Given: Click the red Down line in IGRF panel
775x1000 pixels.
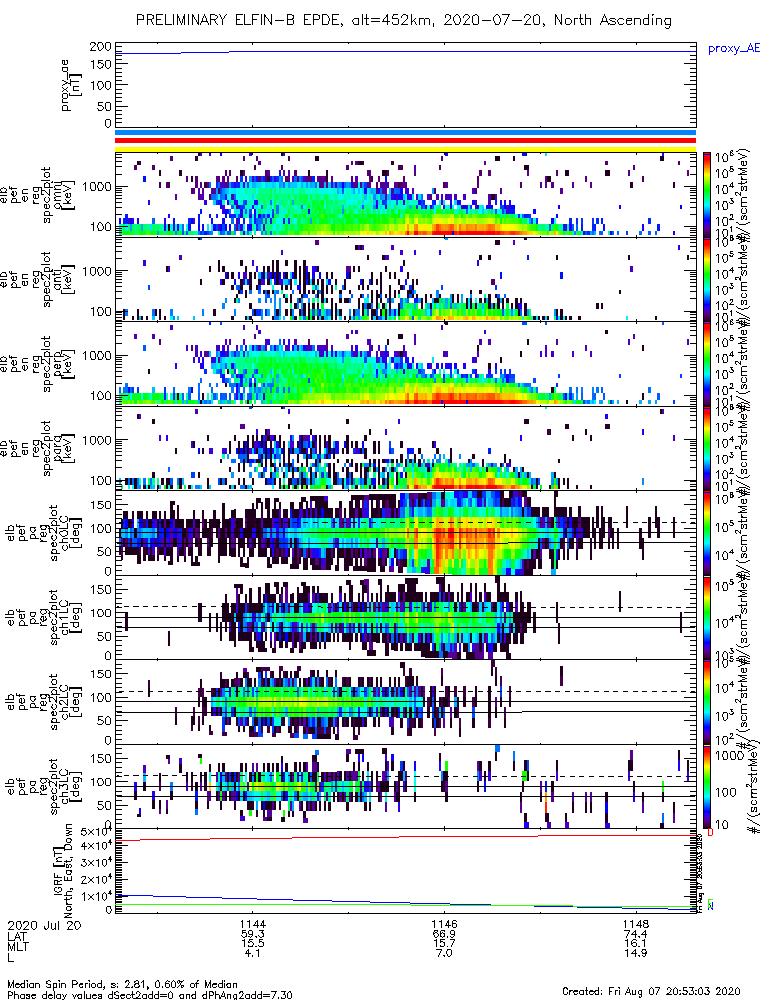Looking at the screenshot, I should 405,837.
